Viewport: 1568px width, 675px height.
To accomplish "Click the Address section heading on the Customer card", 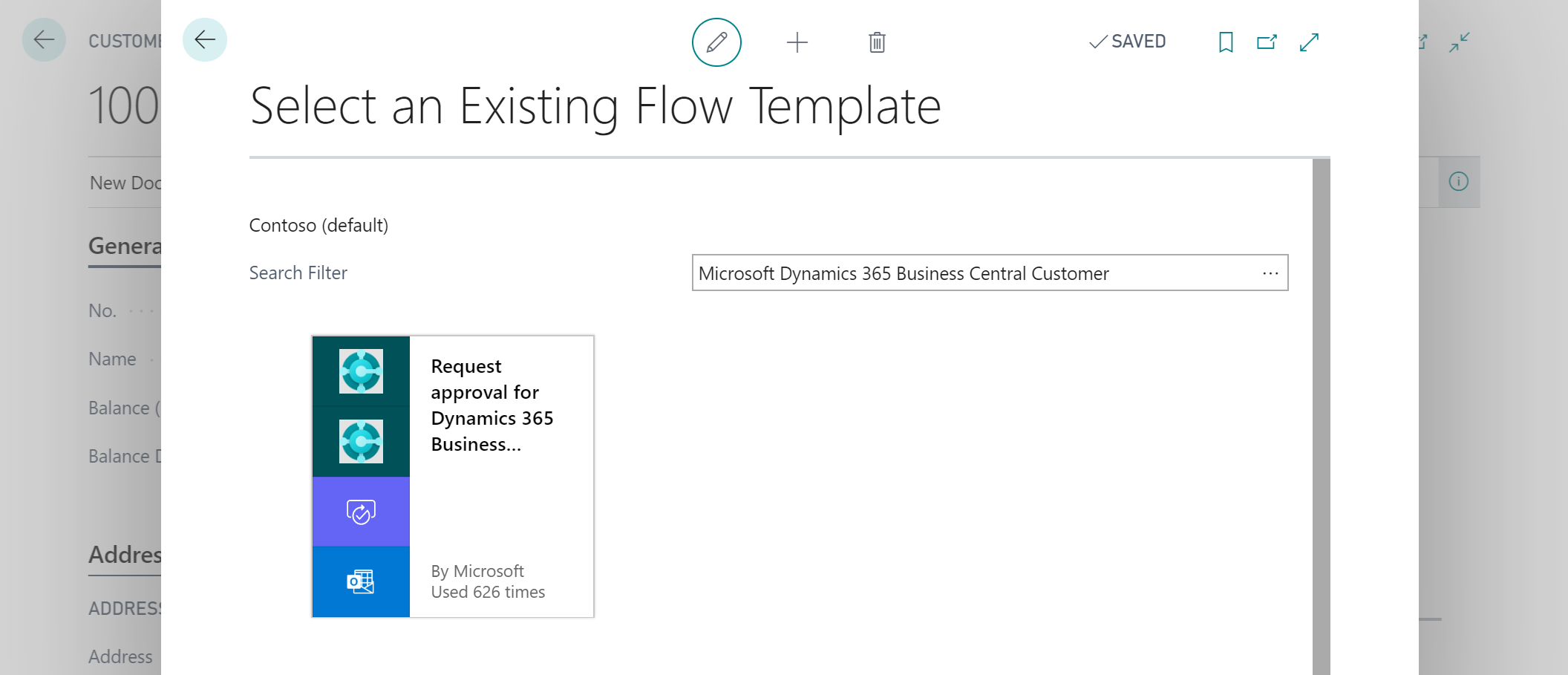I will coord(125,555).
